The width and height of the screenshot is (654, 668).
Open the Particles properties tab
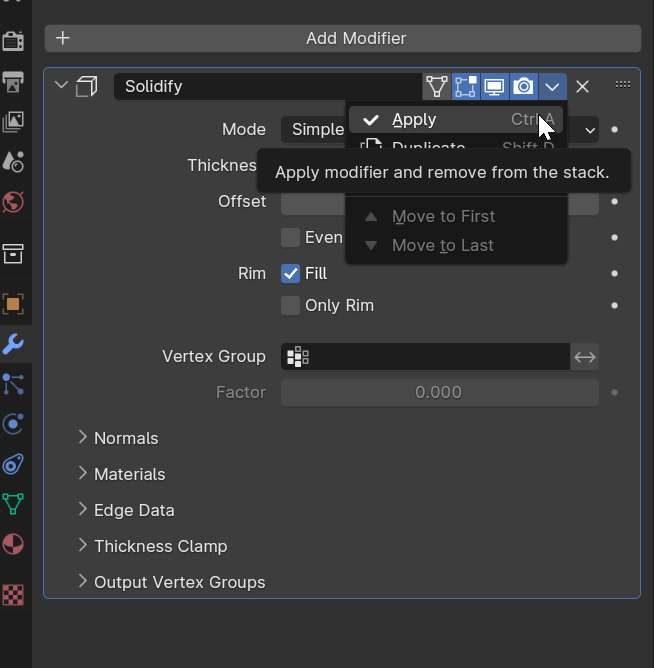pyautogui.click(x=13, y=384)
